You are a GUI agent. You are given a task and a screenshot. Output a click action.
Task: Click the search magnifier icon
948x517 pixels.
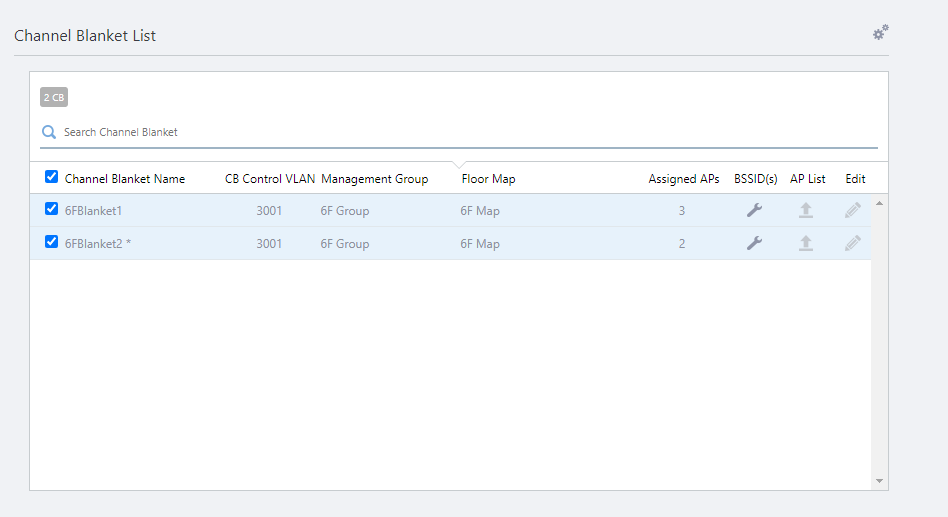[49, 132]
